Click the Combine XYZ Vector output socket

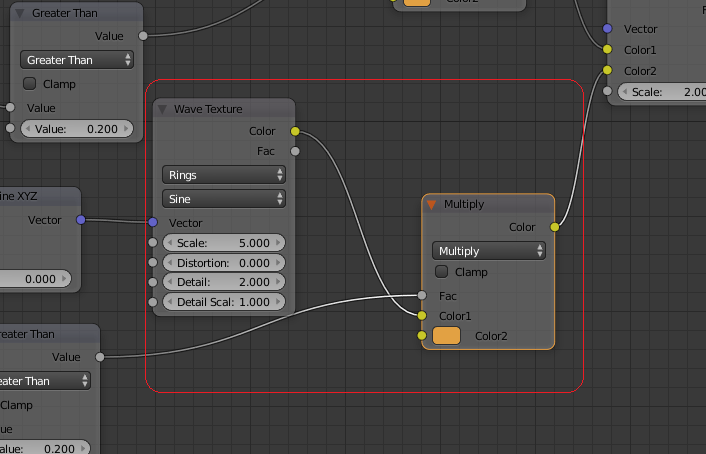(x=81, y=220)
